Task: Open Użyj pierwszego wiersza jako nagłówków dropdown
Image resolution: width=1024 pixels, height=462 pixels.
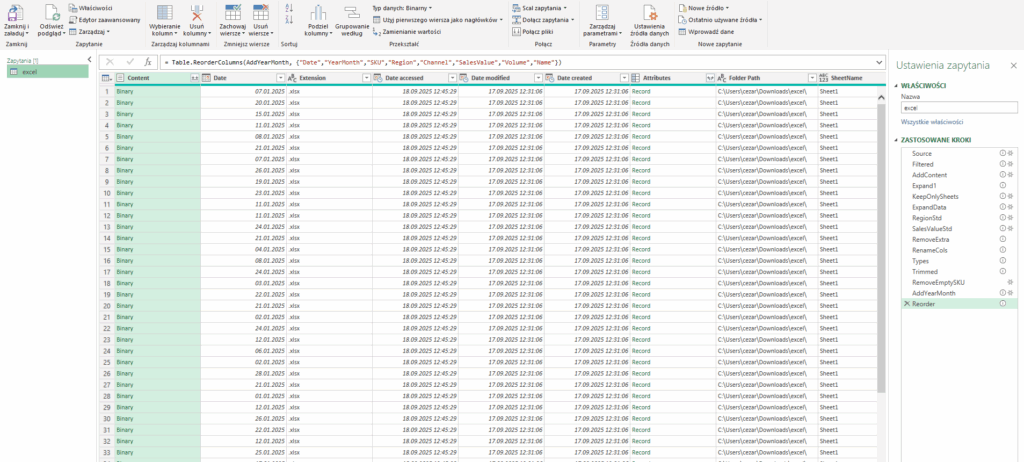Action: coord(438,20)
